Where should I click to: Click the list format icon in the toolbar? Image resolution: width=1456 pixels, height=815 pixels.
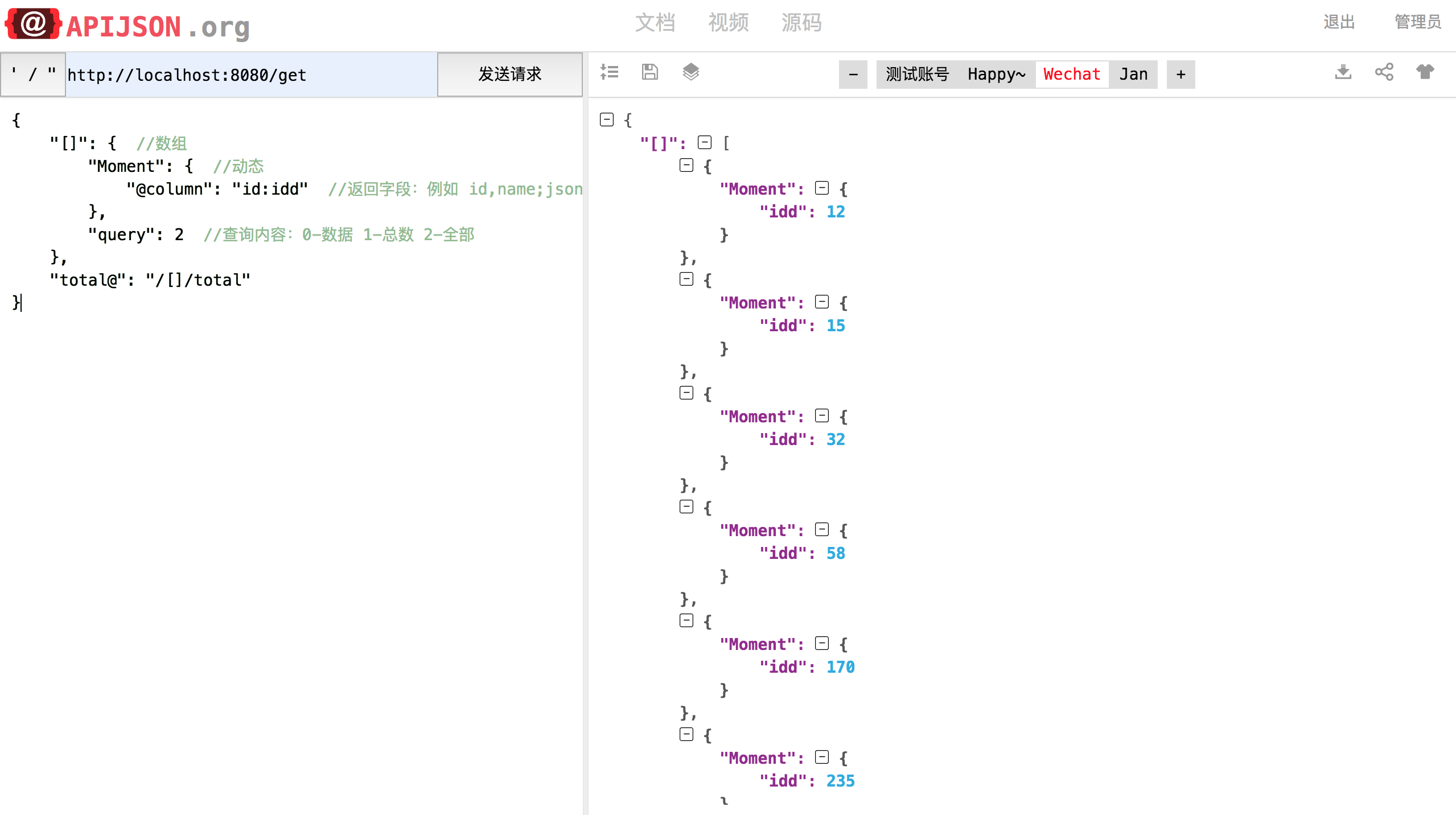click(x=609, y=72)
